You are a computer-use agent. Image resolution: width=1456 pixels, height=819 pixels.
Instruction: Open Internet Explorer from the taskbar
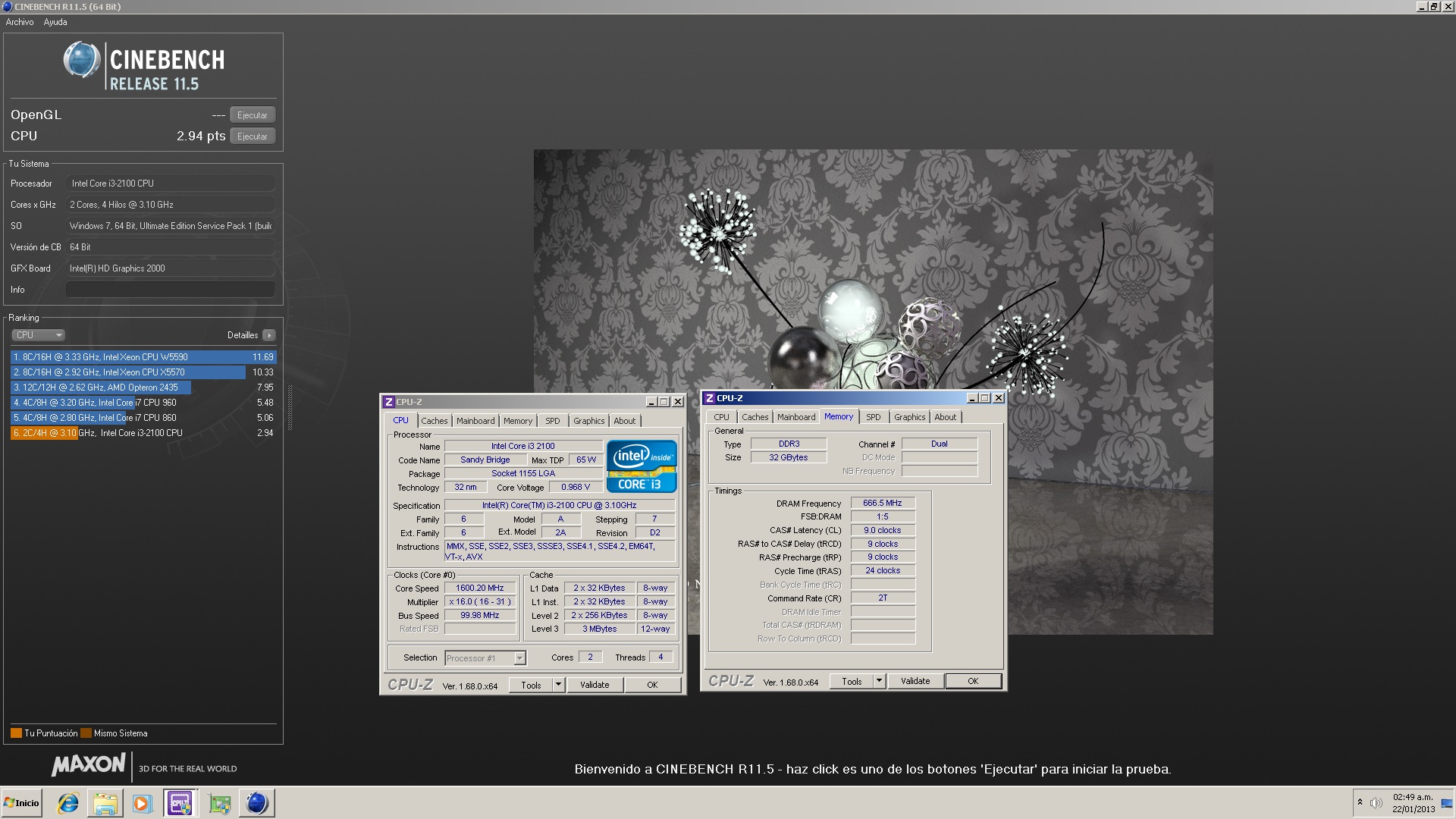(x=68, y=803)
